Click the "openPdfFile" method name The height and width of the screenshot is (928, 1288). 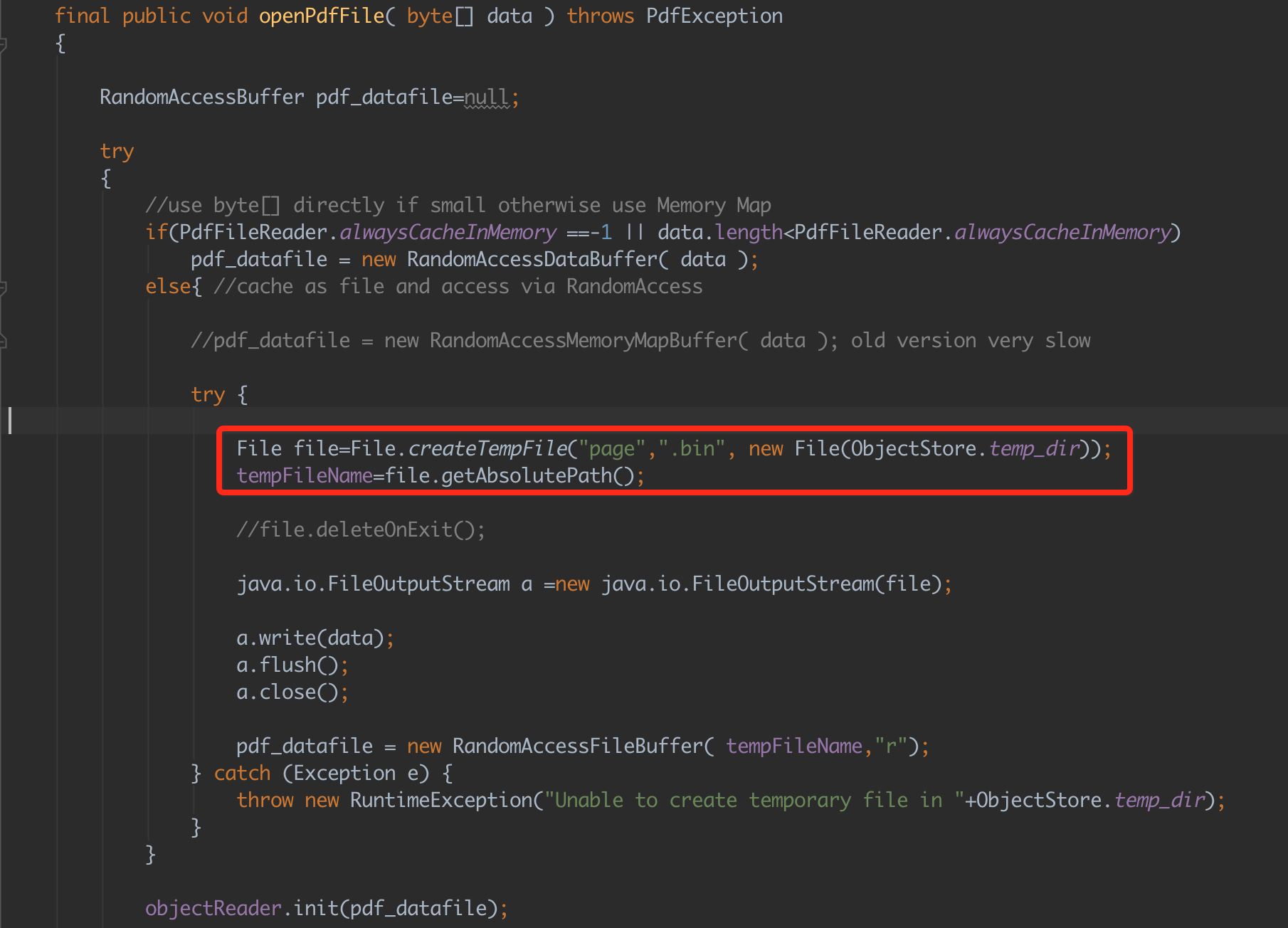[322, 16]
